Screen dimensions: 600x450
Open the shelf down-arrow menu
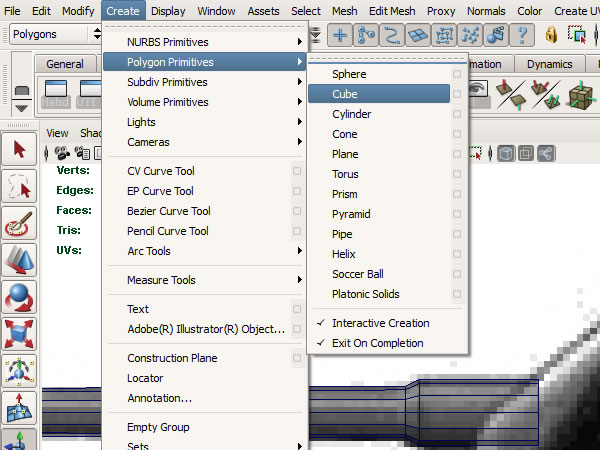tap(21, 109)
